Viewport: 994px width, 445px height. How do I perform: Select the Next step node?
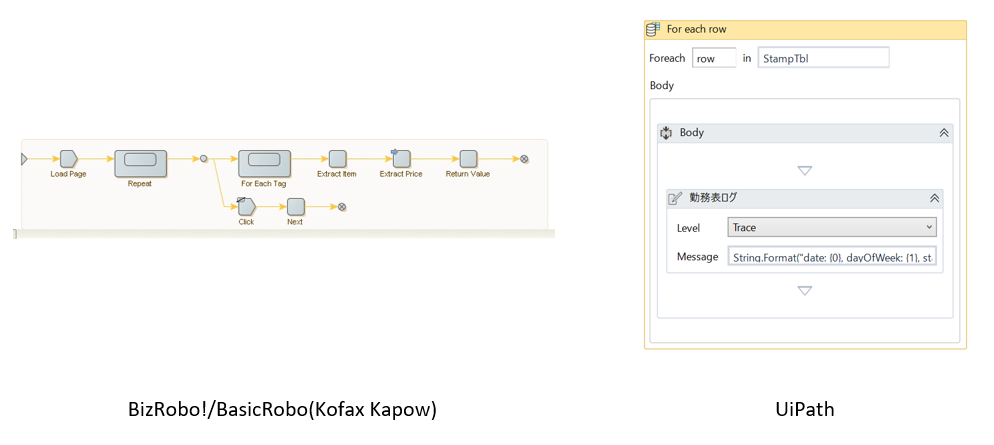295,207
